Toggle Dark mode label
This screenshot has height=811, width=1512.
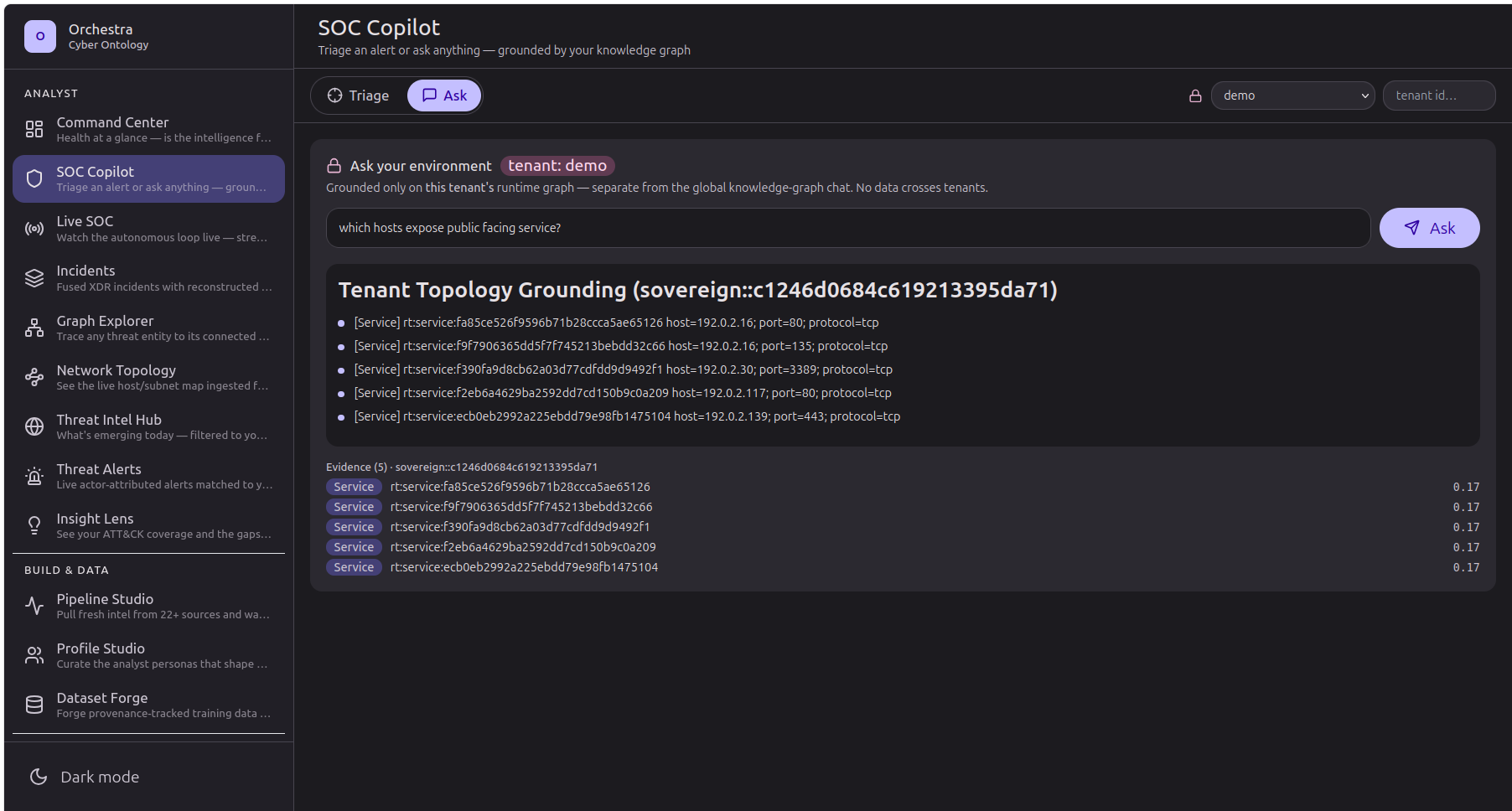pyautogui.click(x=100, y=777)
